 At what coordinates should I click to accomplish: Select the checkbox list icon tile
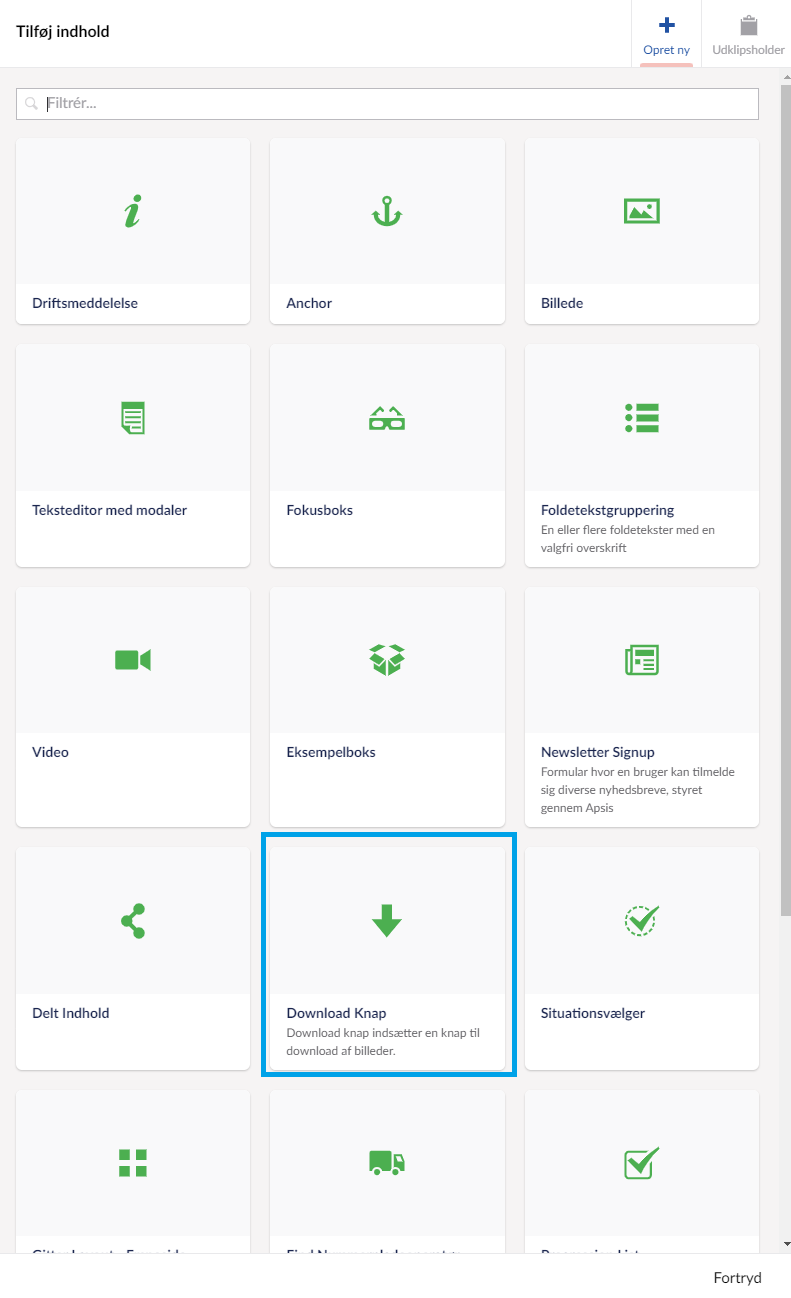click(641, 1162)
